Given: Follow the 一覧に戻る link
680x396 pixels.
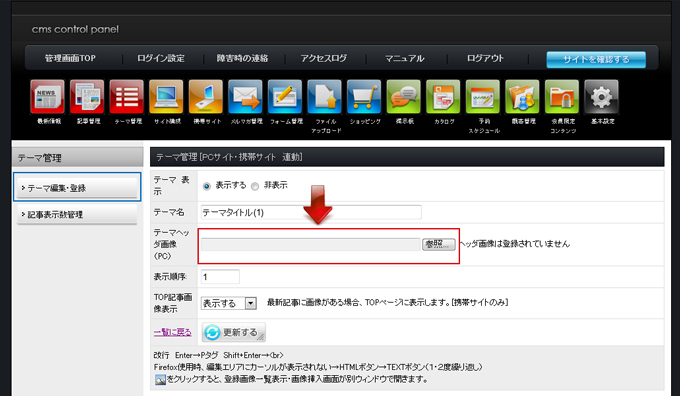Looking at the screenshot, I should point(173,332).
